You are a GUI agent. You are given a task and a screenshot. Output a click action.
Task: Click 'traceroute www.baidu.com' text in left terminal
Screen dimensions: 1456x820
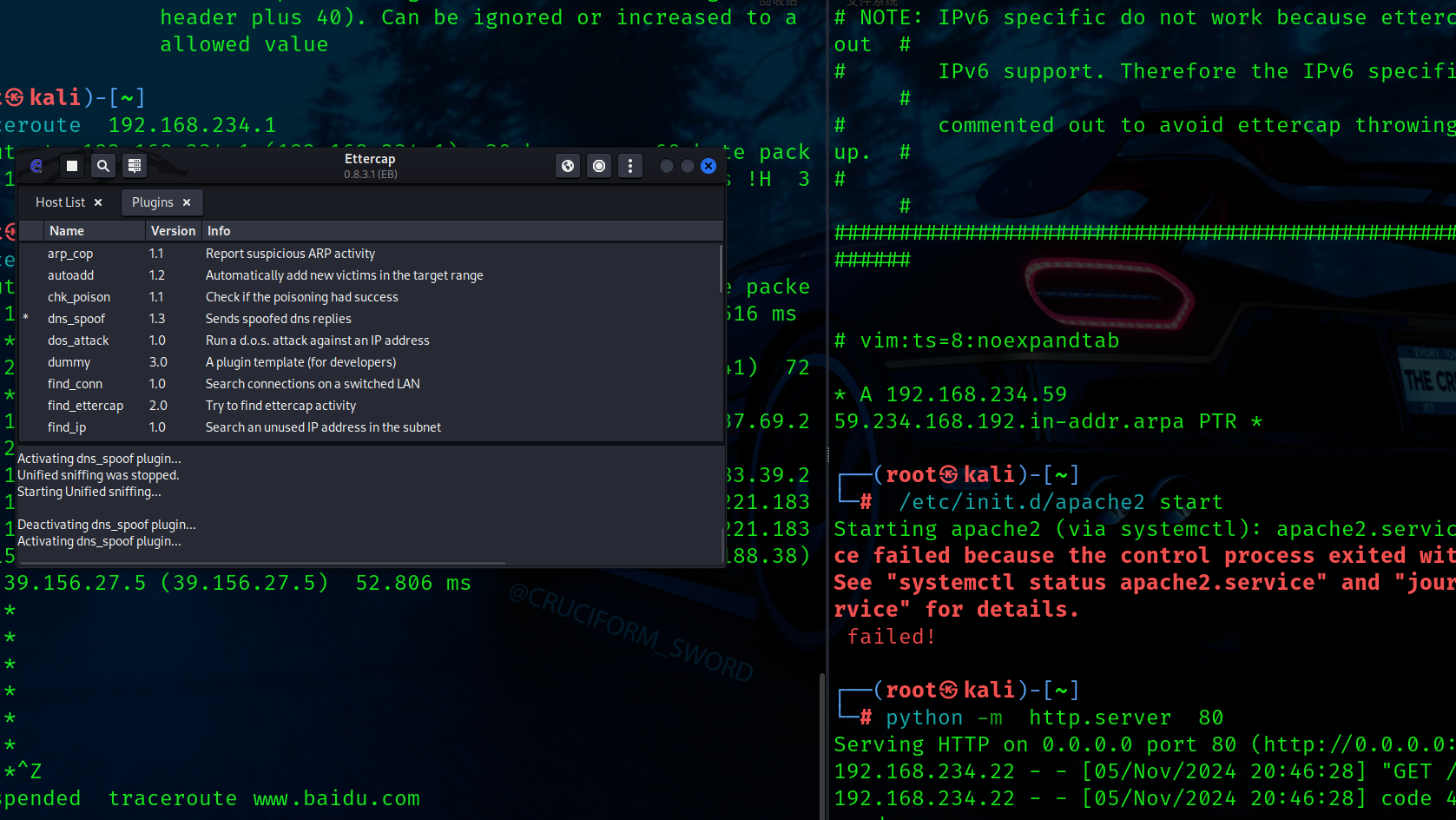coord(264,798)
